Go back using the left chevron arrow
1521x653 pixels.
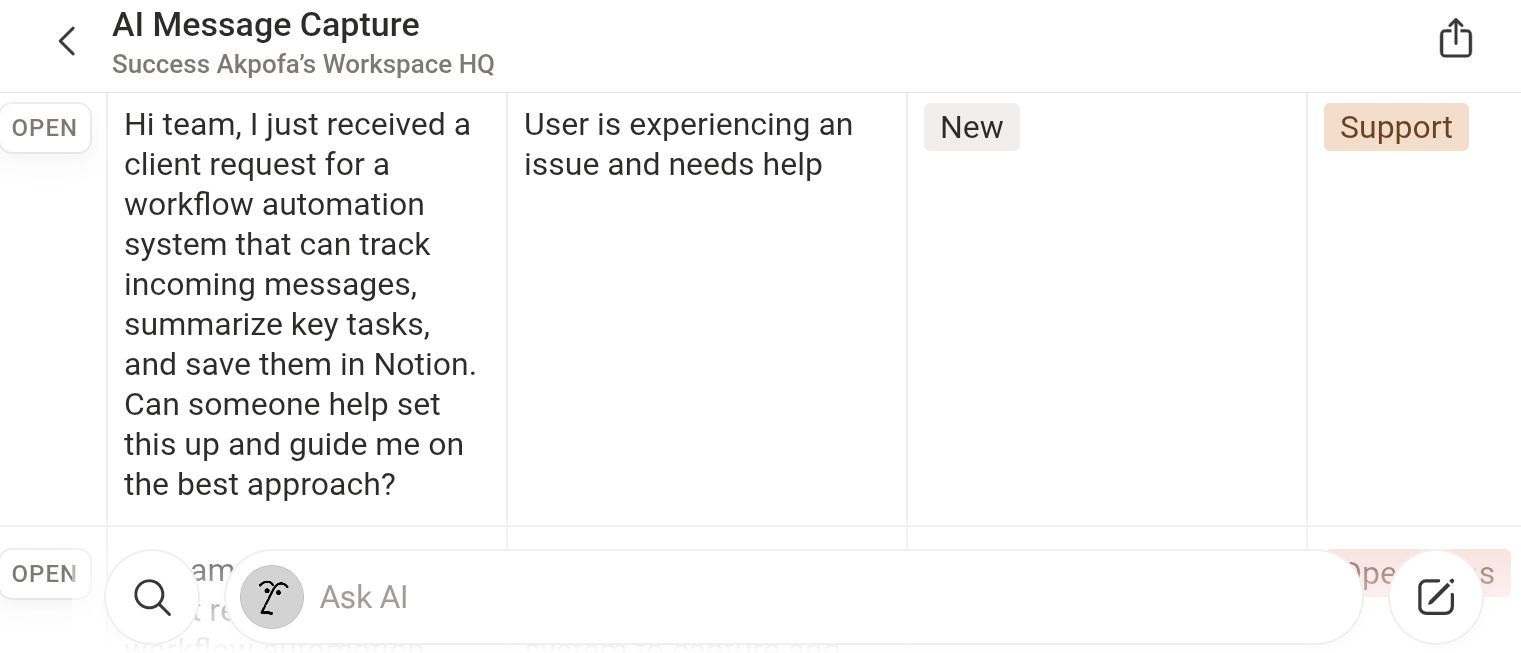pyautogui.click(x=67, y=42)
